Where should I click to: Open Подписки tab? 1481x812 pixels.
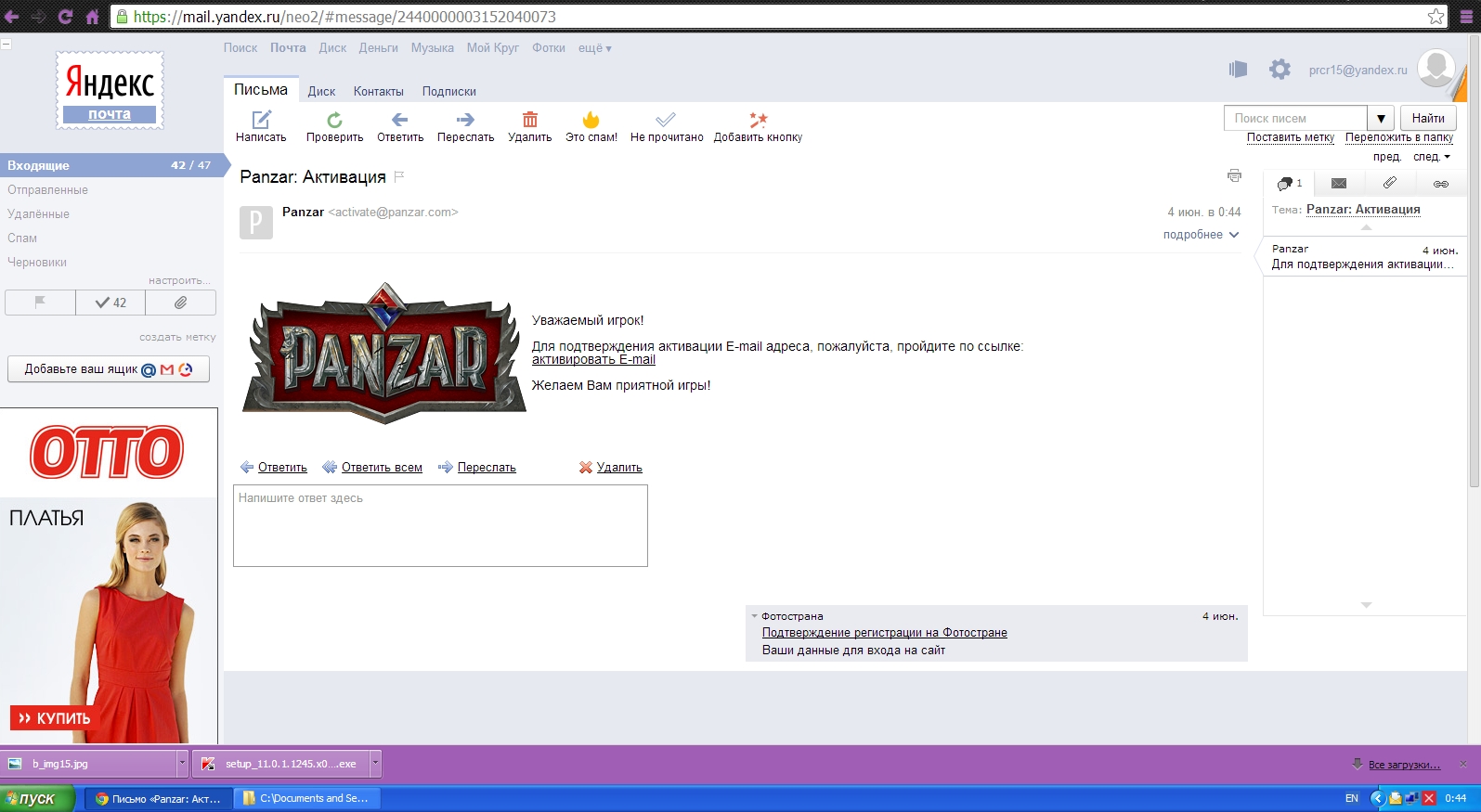(x=448, y=91)
